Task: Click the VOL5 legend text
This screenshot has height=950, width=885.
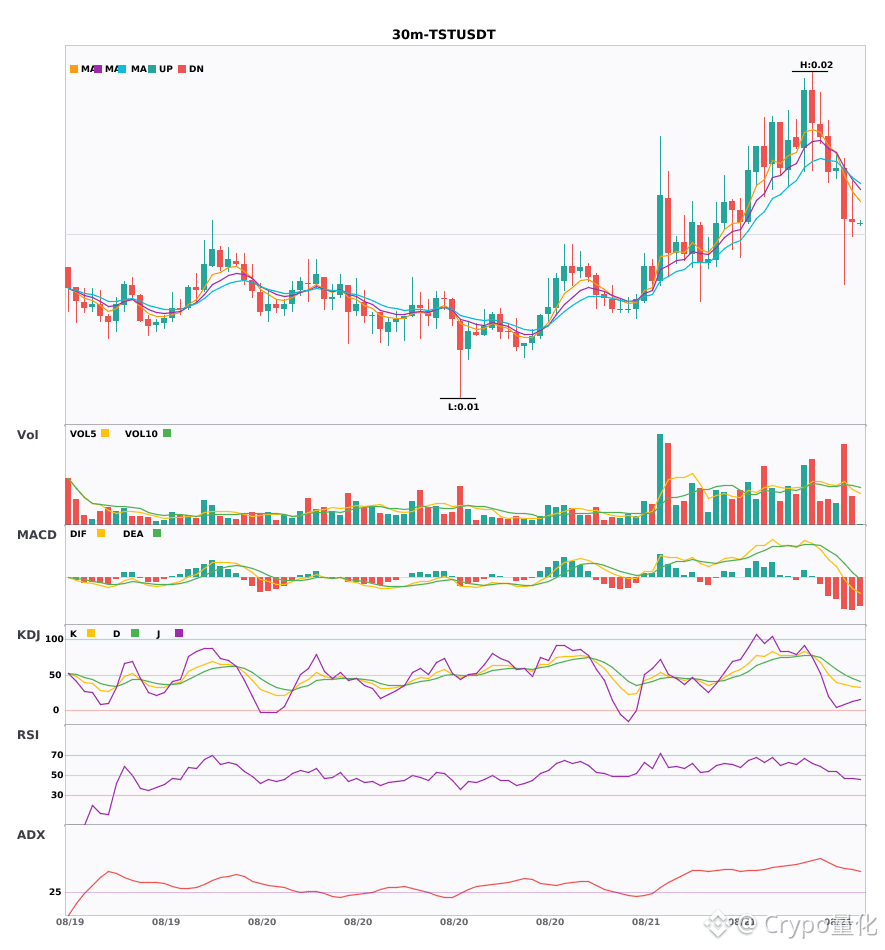Action: tap(83, 434)
